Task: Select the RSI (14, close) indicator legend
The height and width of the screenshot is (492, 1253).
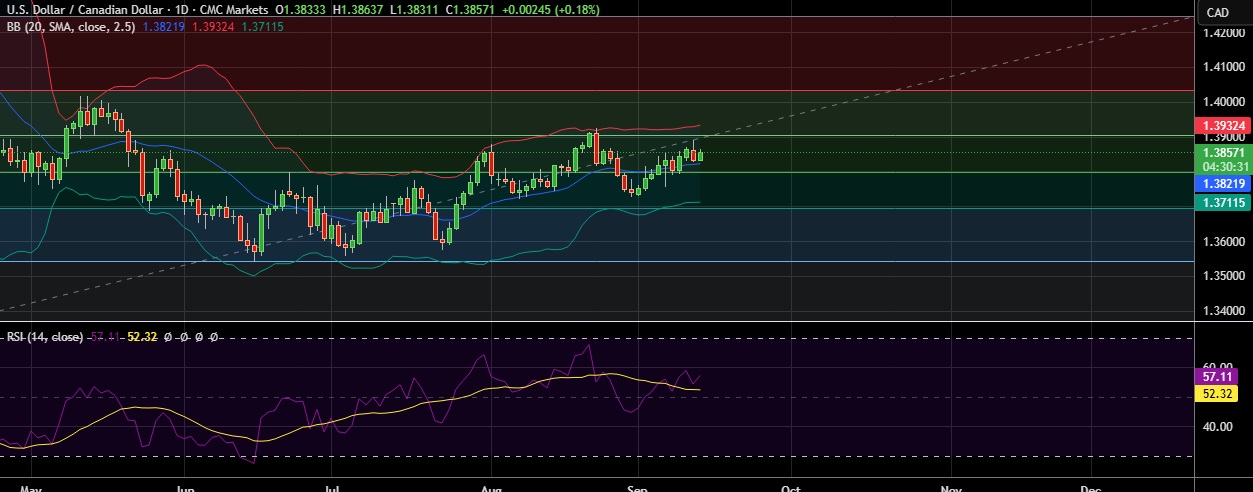Action: 45,337
